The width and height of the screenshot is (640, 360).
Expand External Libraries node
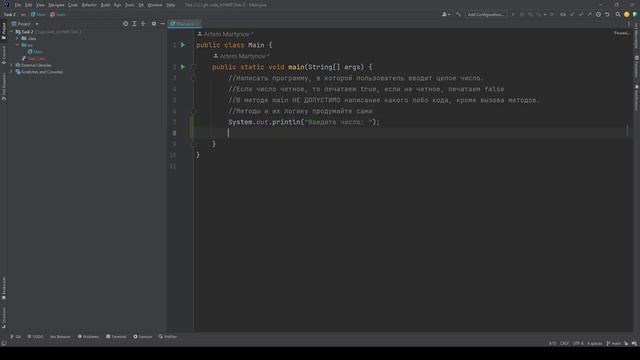click(11, 65)
